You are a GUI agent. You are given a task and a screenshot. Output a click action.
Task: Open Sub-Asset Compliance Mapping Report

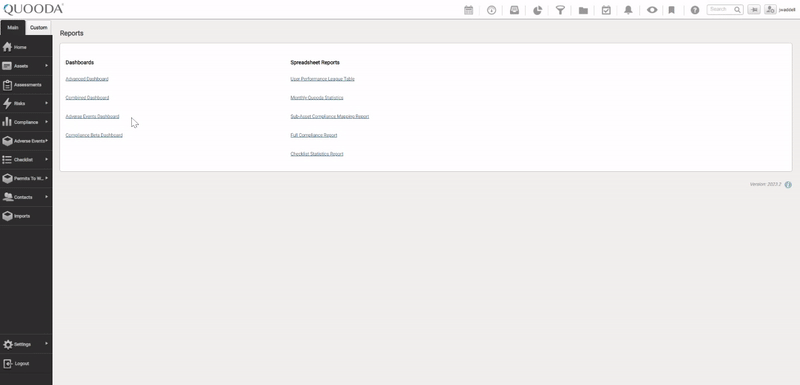click(x=330, y=117)
